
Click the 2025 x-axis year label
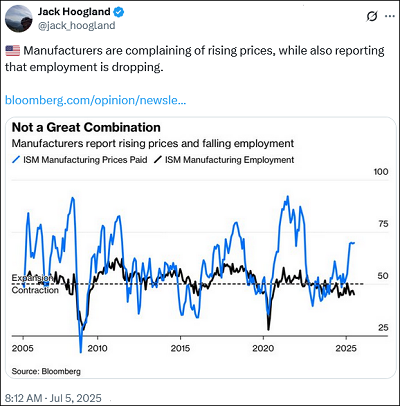pos(346,348)
